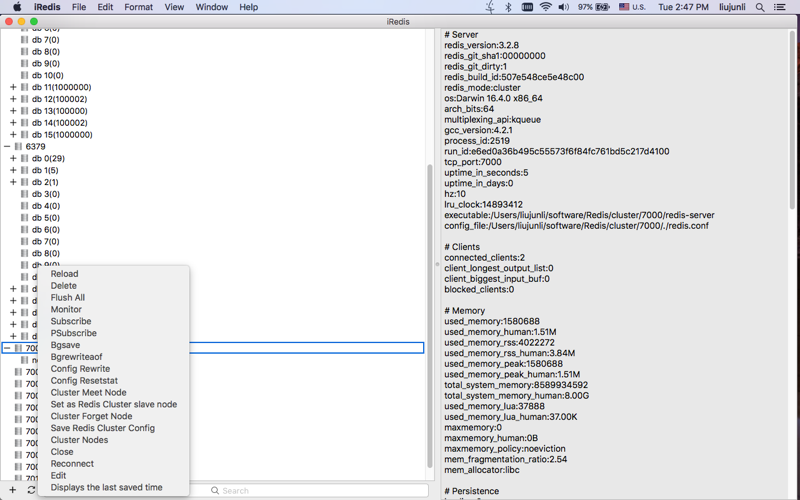Open the iRedis application menu
800x500 pixels.
pyautogui.click(x=47, y=7)
